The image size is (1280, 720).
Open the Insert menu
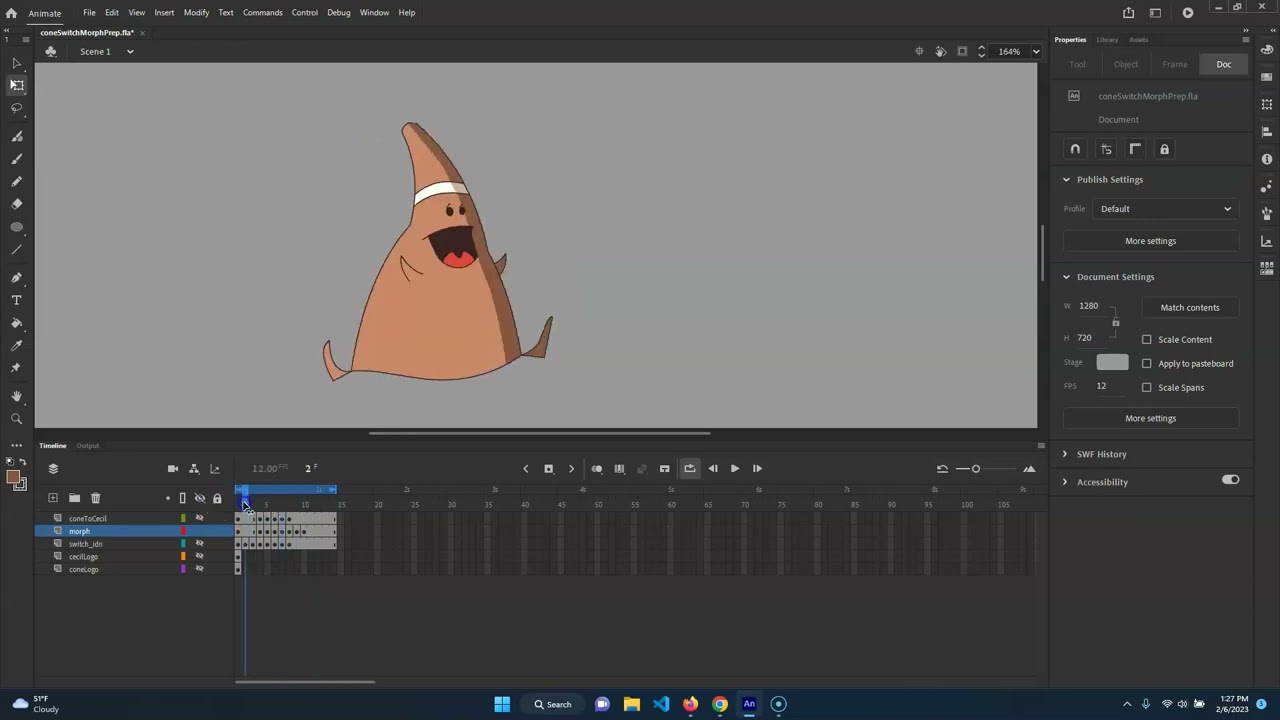click(164, 12)
